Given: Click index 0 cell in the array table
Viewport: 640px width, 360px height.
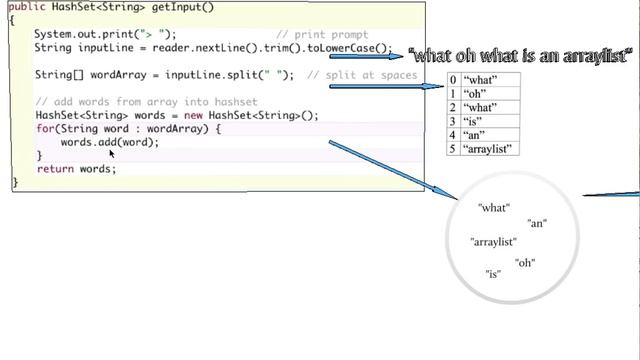Looking at the screenshot, I should pos(453,80).
